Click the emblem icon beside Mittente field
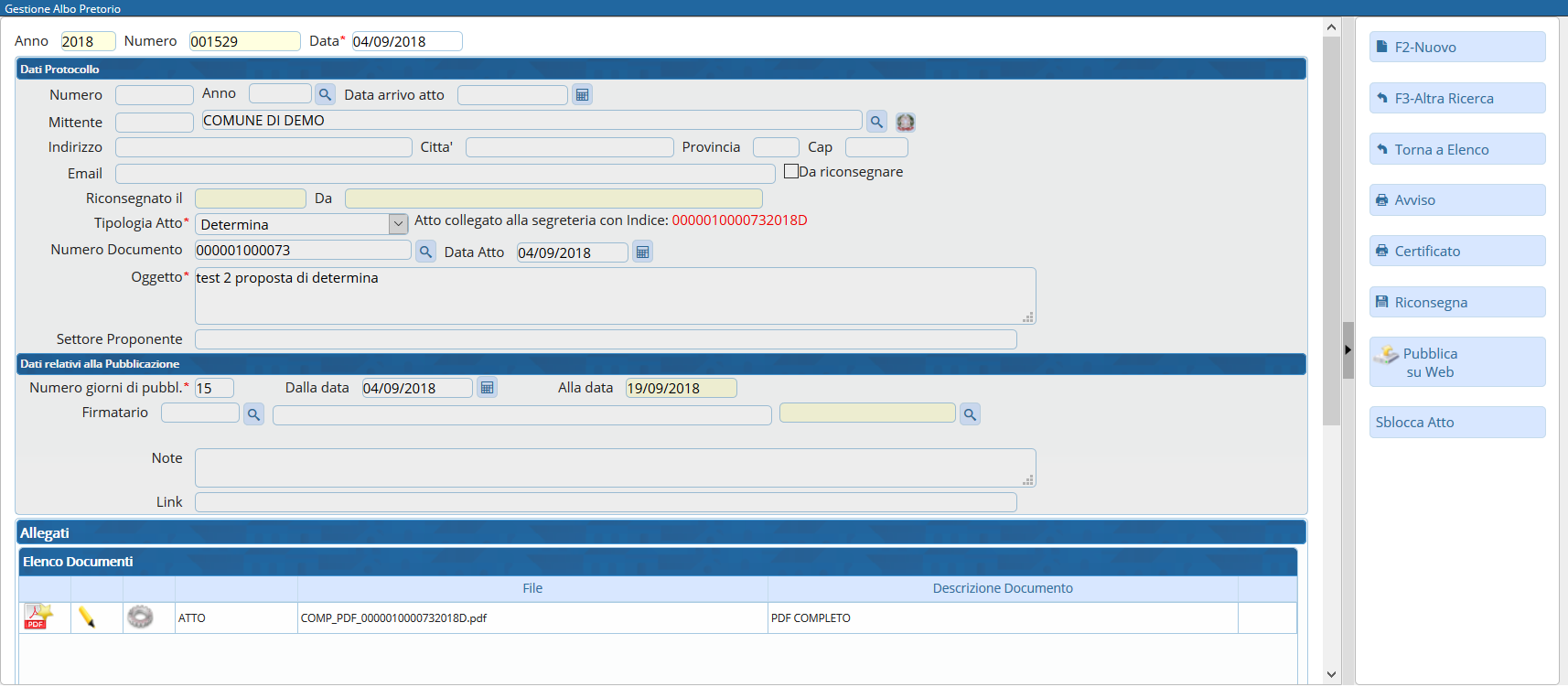This screenshot has height=687, width=1568. (x=906, y=122)
